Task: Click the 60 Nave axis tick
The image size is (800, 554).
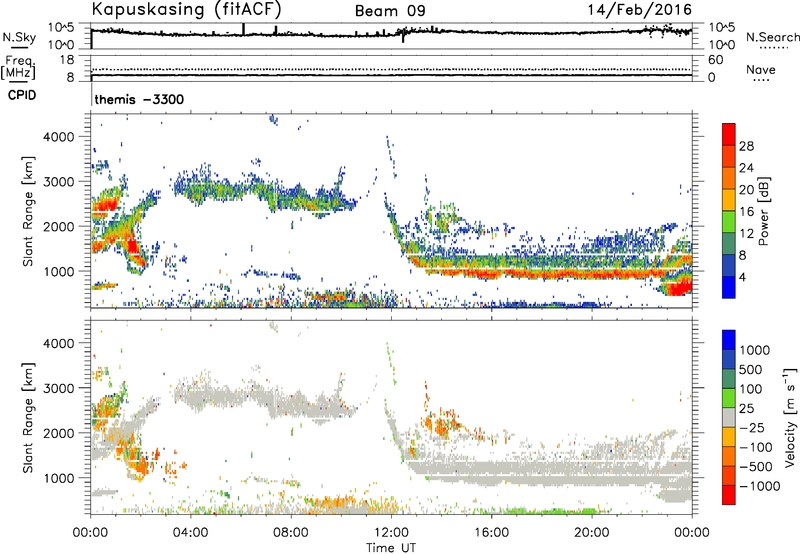Action: pyautogui.click(x=715, y=60)
